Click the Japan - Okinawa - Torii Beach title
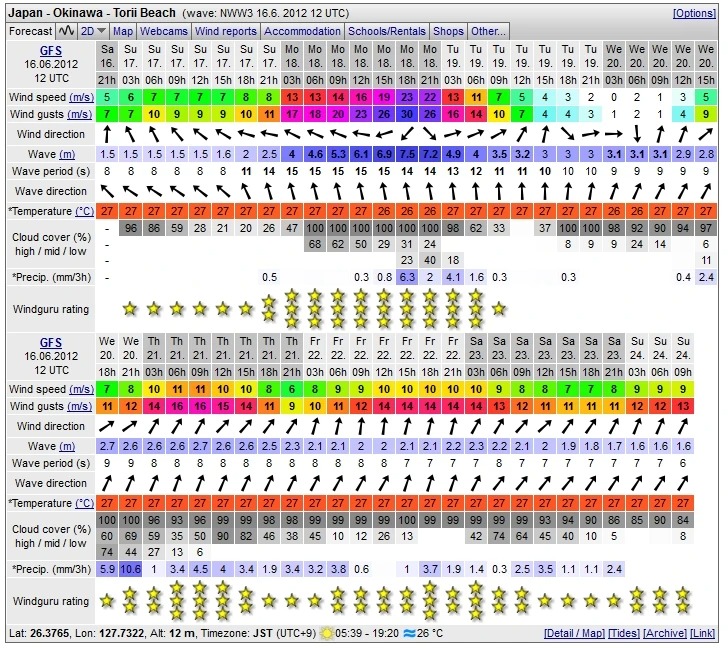This screenshot has height=648, width=728. tap(92, 13)
